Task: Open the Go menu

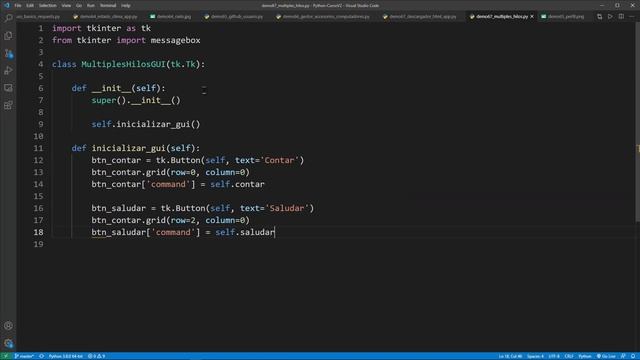Action: (79, 6)
